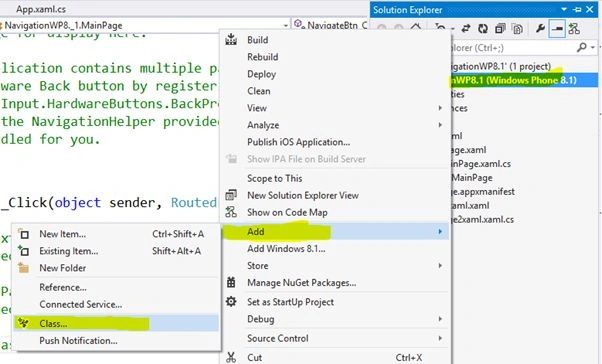Toggle Auto Hide pin on Solution Explorer
The width and height of the screenshot is (602, 364).
tap(577, 10)
